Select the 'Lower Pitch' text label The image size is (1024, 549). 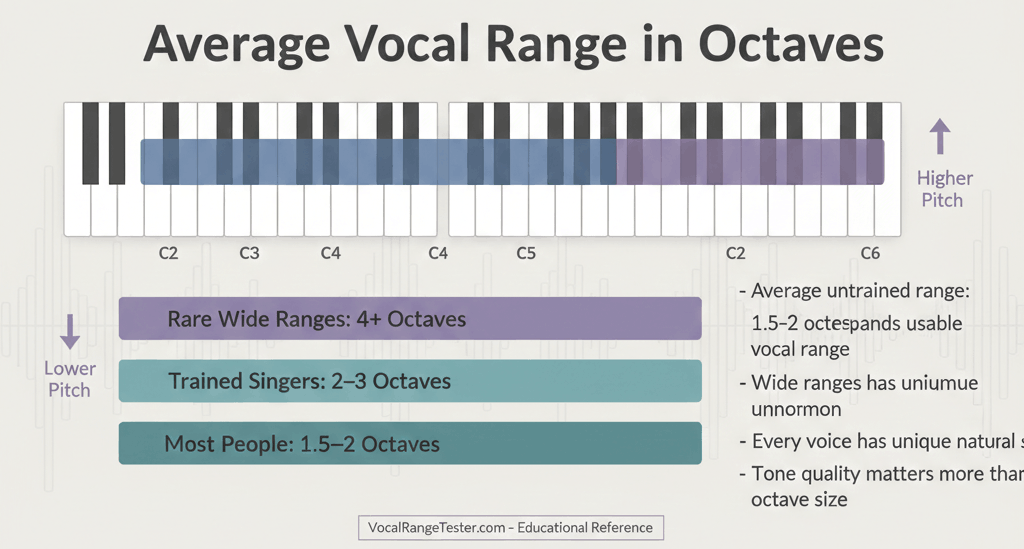pos(69,379)
